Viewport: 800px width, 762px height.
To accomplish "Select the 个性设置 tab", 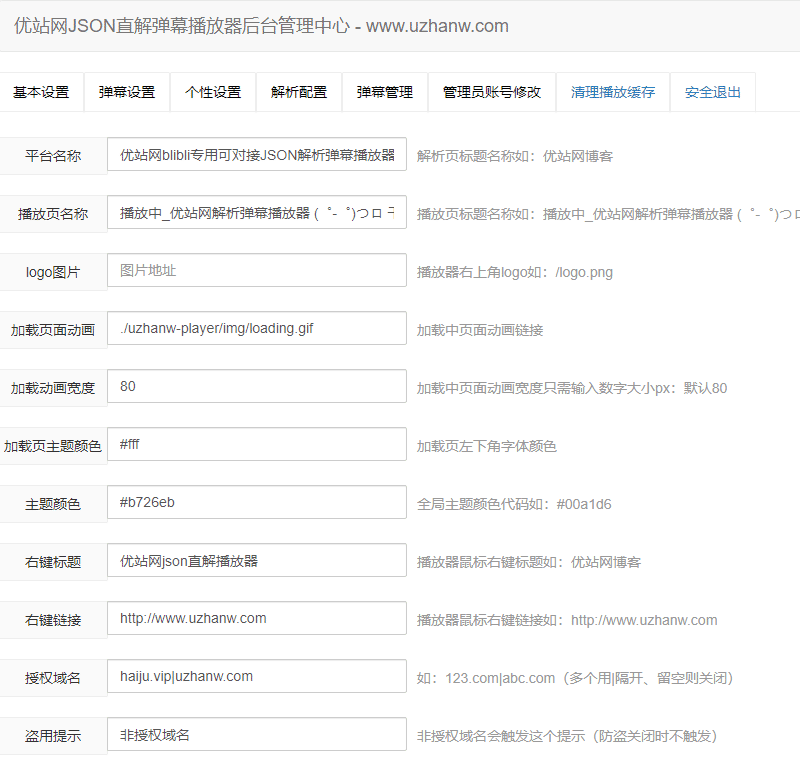I will point(213,92).
